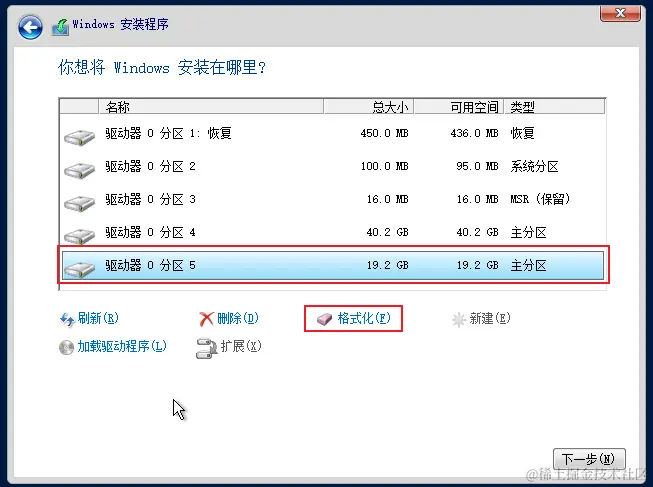The width and height of the screenshot is (653, 487).
Task: Click 19.2 GB free space of 分区 5
Action: pyautogui.click(x=478, y=265)
